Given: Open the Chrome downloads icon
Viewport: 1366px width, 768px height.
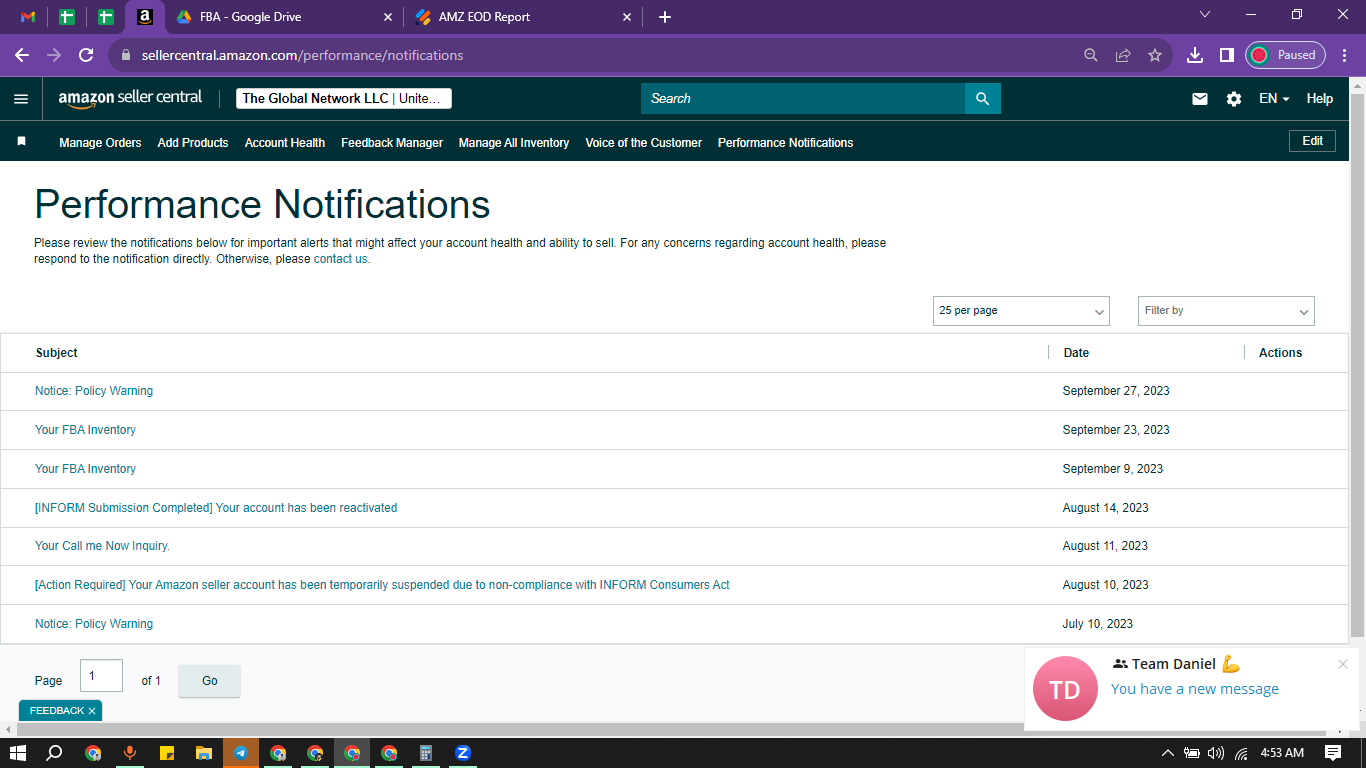Looking at the screenshot, I should (x=1194, y=55).
